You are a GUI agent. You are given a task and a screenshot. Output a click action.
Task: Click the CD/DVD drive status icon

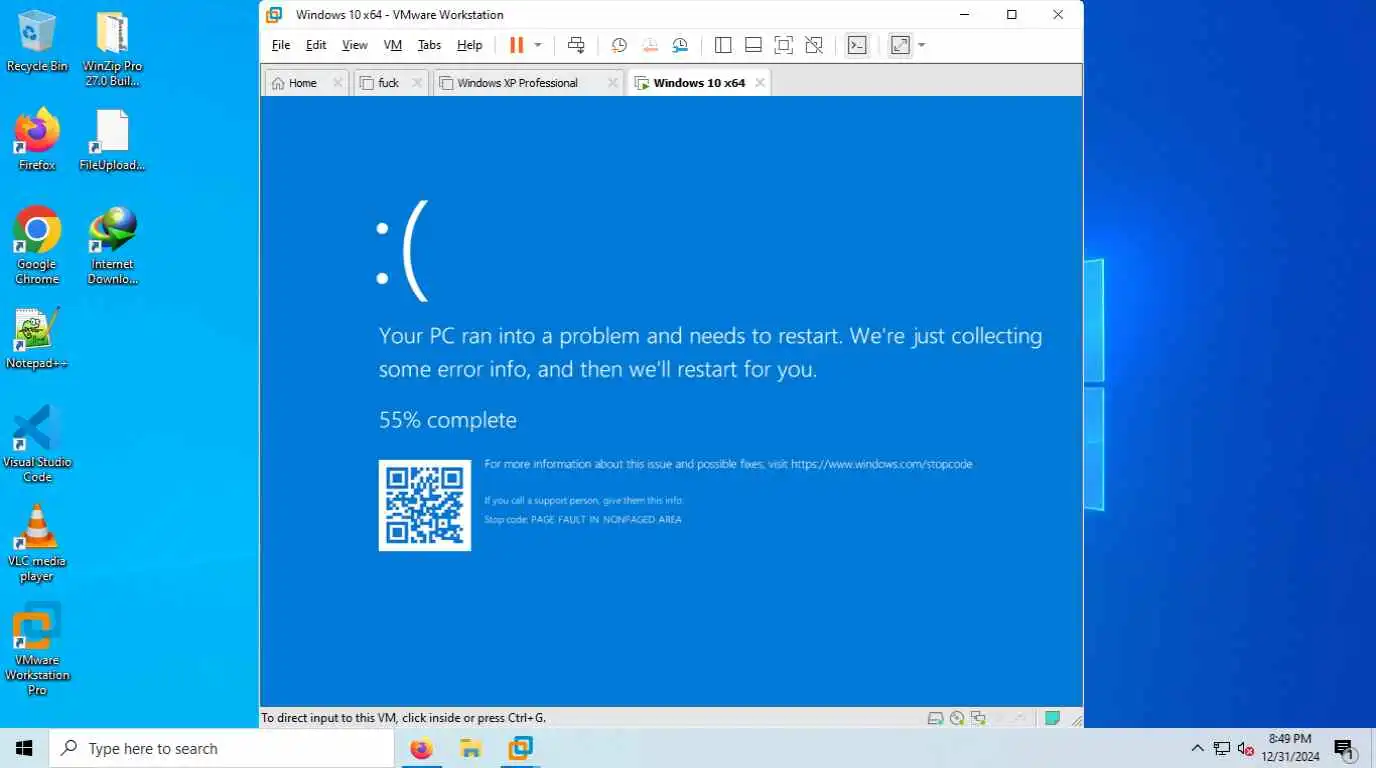coord(957,718)
